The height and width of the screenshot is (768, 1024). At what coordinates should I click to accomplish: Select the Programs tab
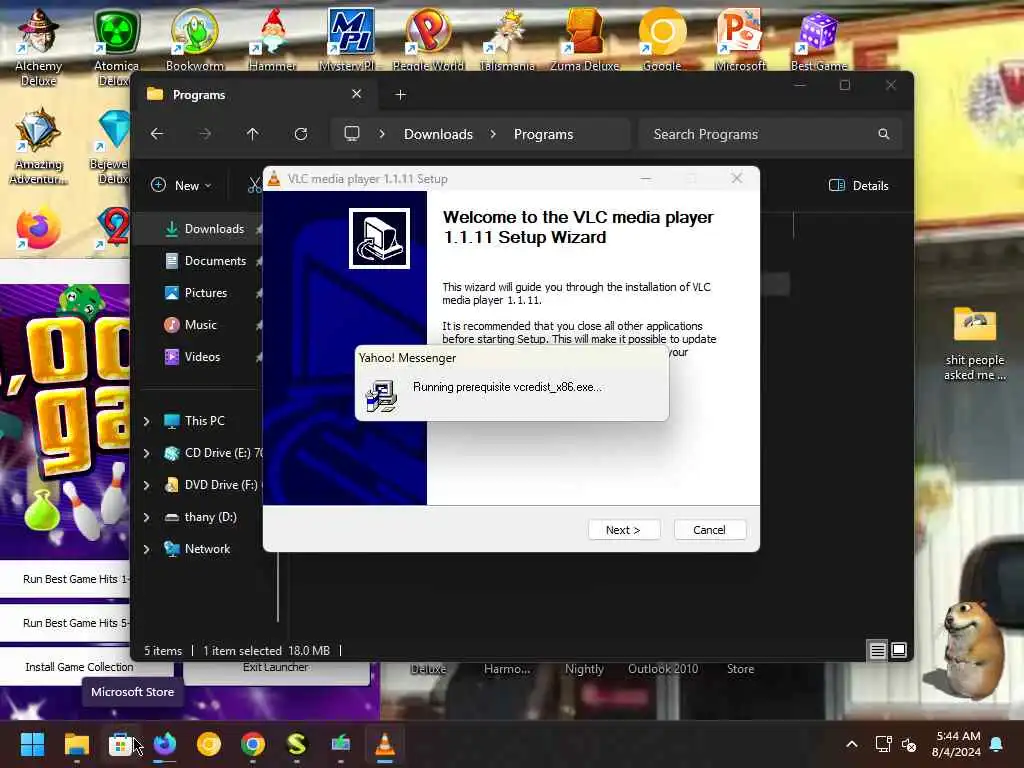pyautogui.click(x=255, y=95)
